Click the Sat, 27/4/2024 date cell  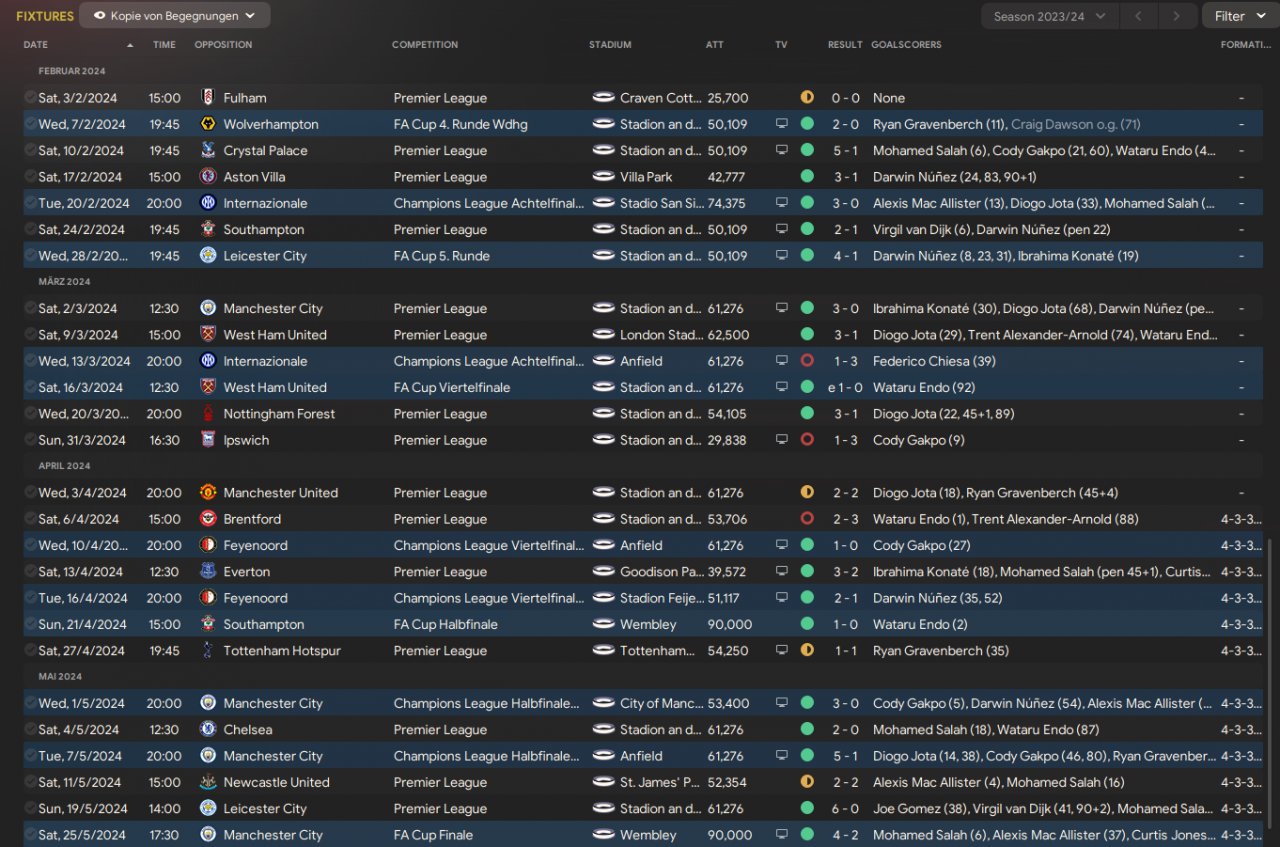(x=81, y=651)
